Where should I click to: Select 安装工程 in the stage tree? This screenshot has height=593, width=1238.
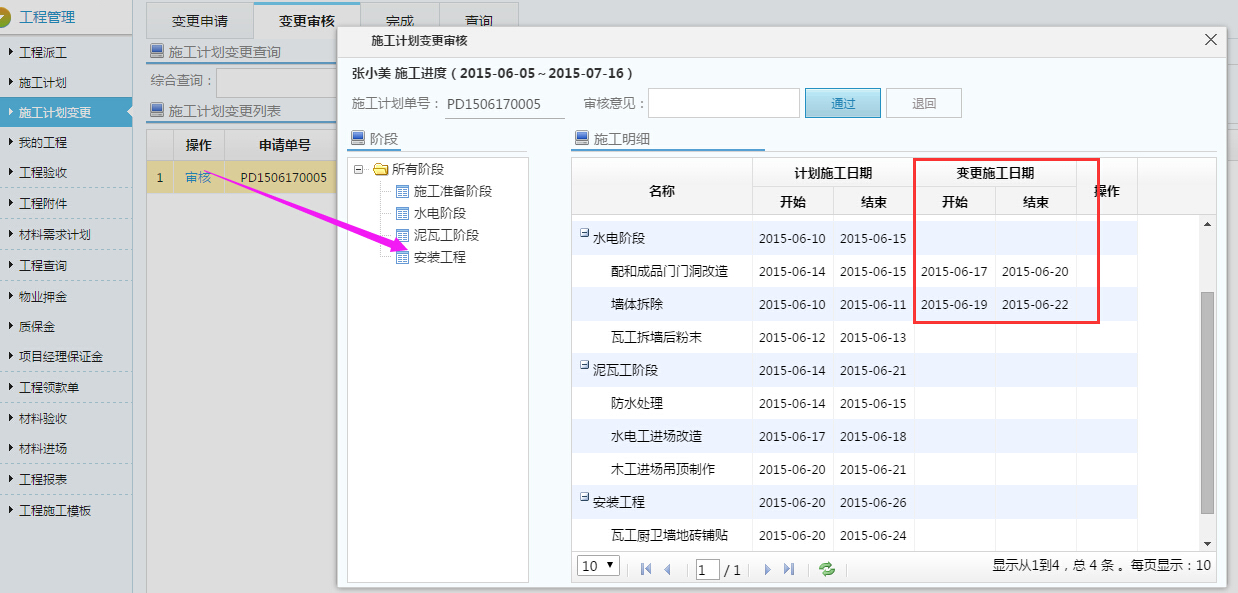pyautogui.click(x=439, y=257)
